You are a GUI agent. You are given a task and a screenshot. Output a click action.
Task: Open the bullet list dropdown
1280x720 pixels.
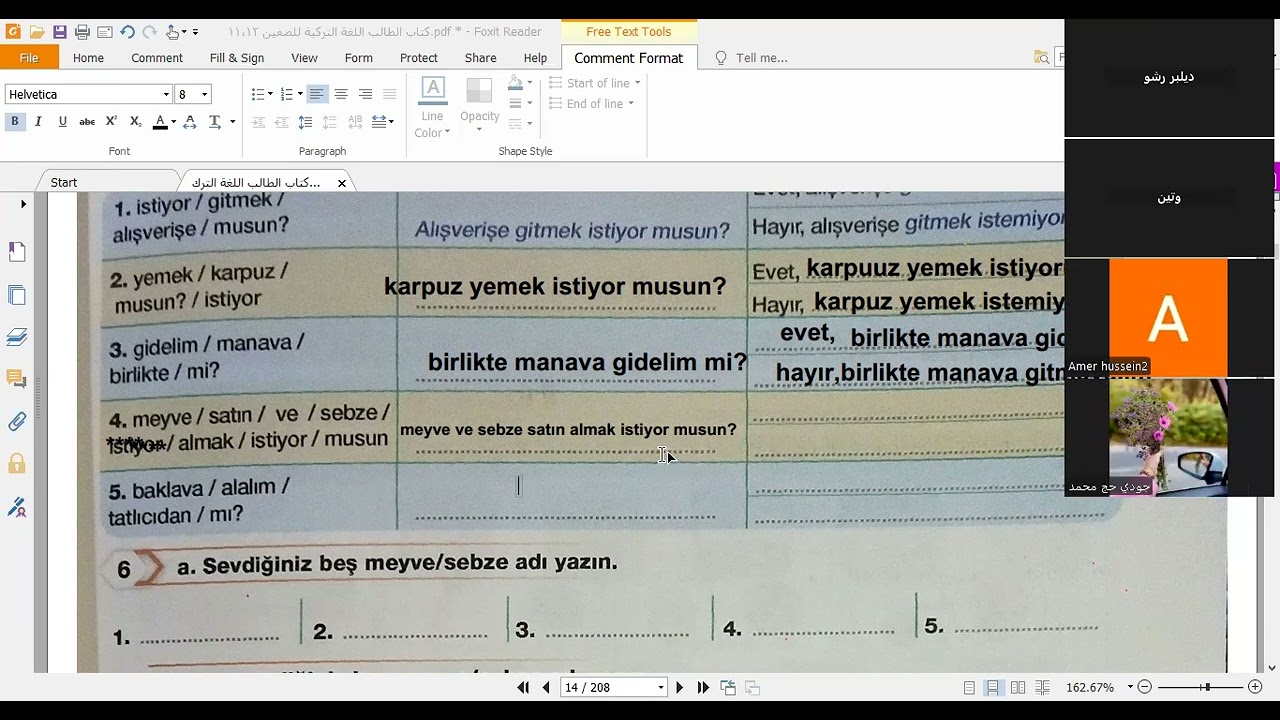[269, 94]
